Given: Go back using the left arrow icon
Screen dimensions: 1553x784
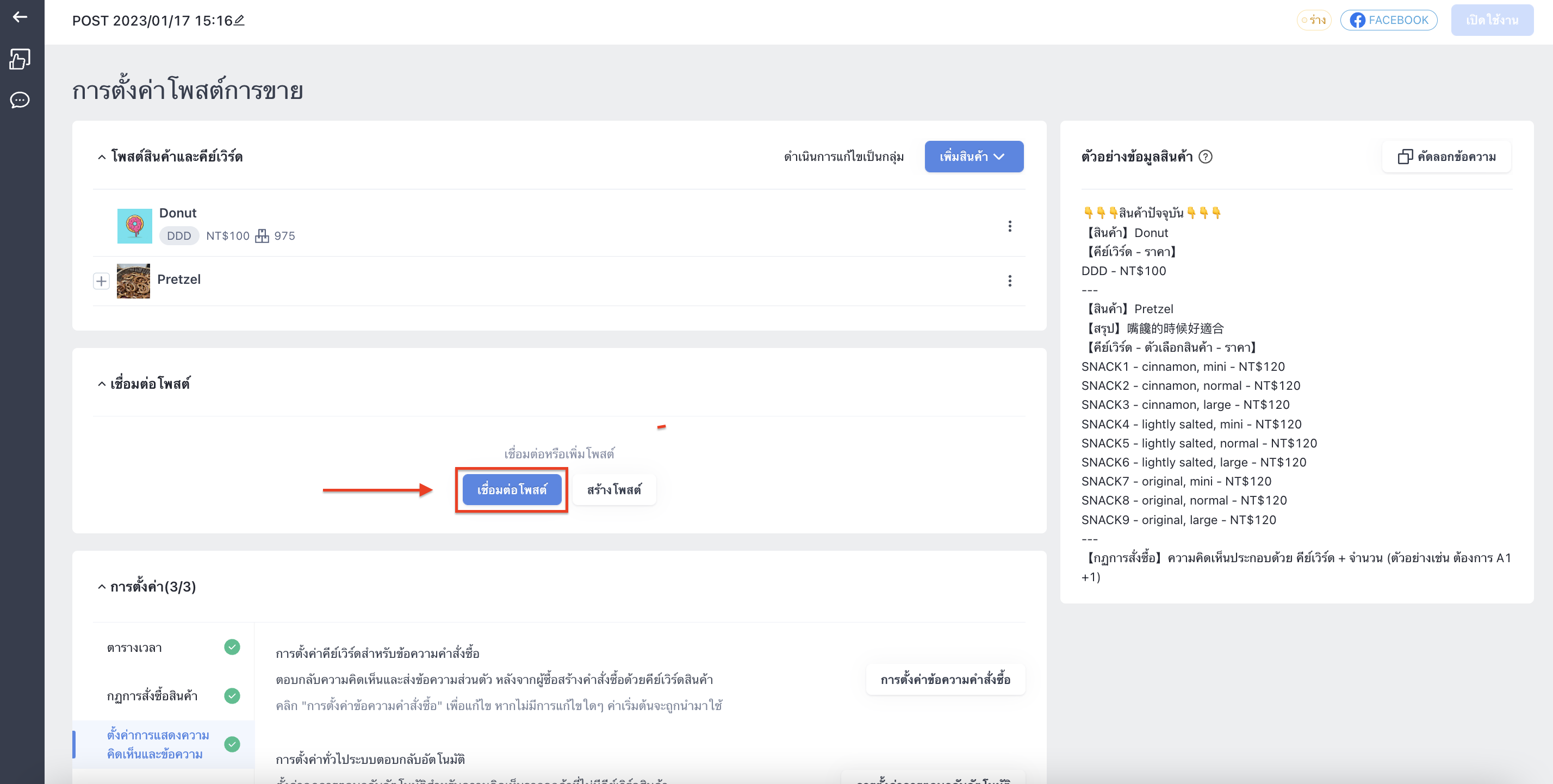Looking at the screenshot, I should point(20,17).
